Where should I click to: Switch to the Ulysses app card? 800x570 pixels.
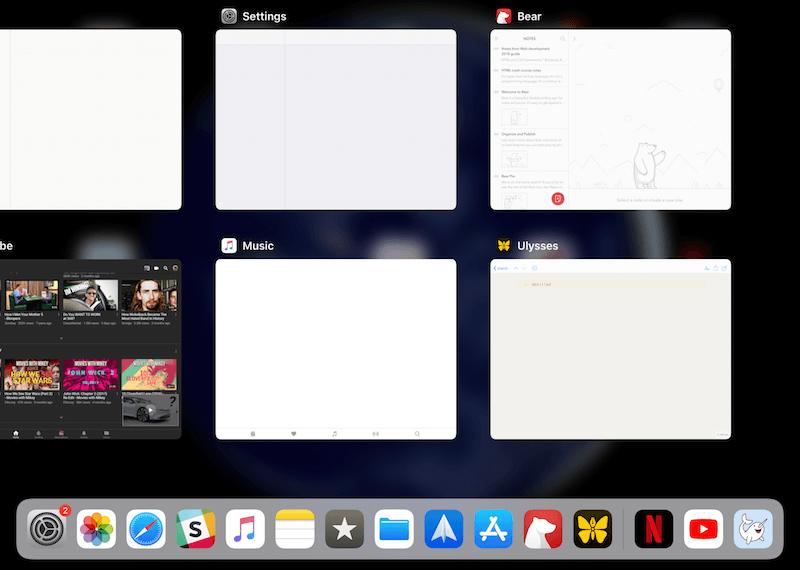[610, 349]
